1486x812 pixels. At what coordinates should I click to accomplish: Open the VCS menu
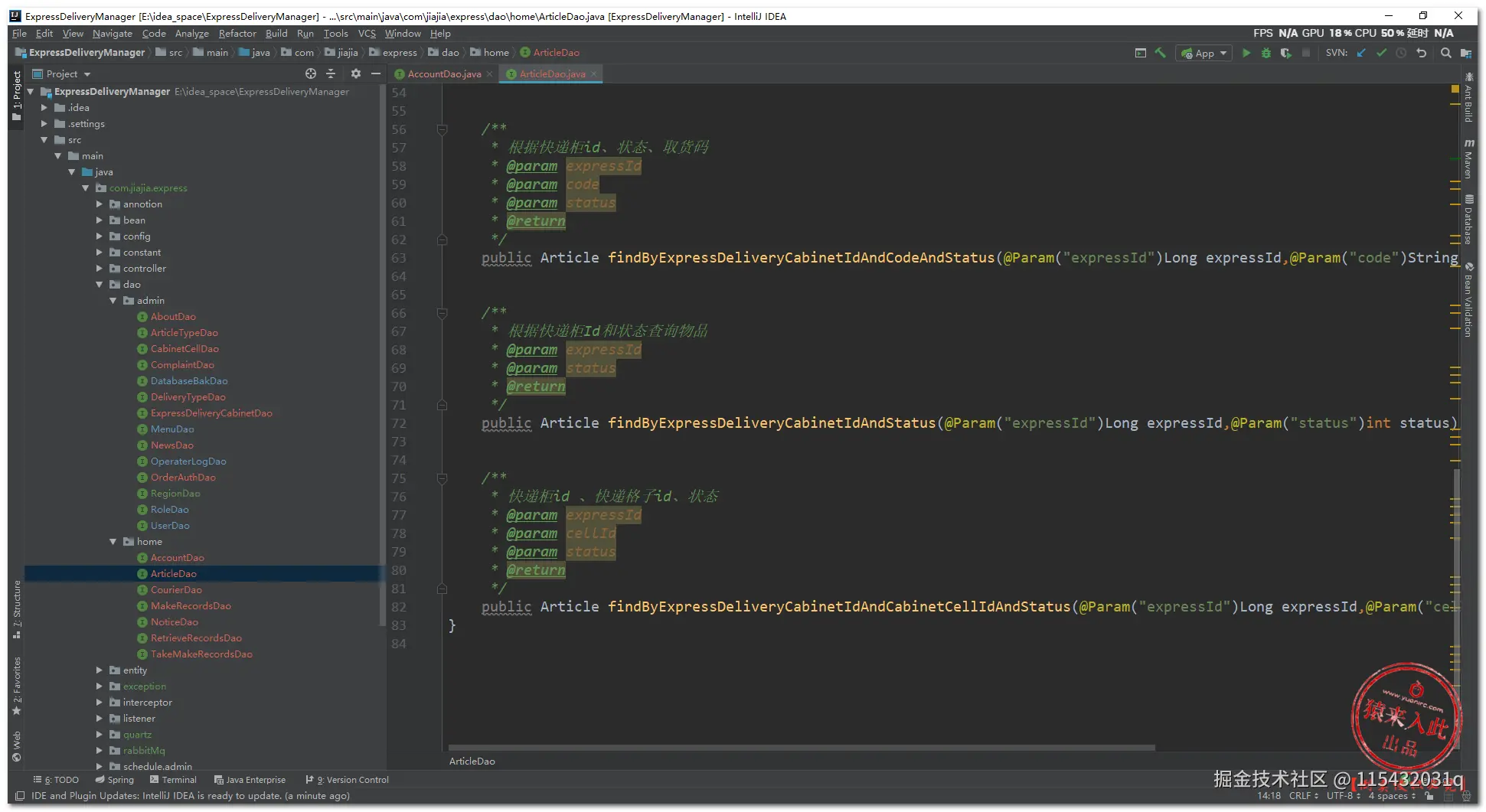tap(367, 34)
